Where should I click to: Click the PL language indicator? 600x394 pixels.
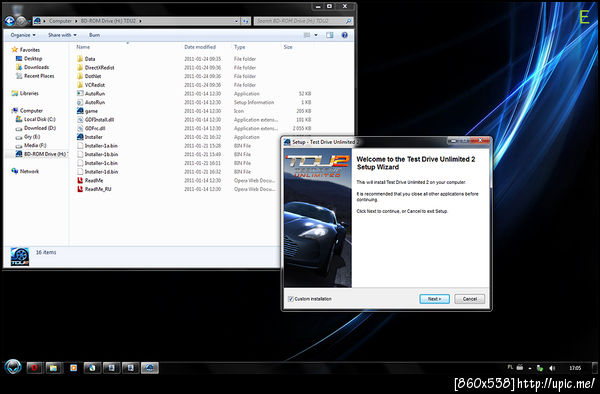click(510, 367)
